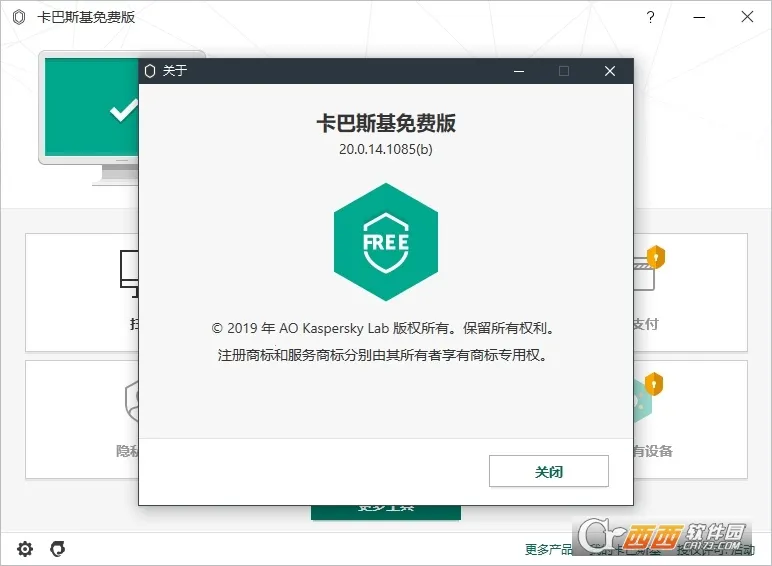Viewport: 772px width, 566px height.
Task: Open settings gear in main window
Action: tap(25, 548)
